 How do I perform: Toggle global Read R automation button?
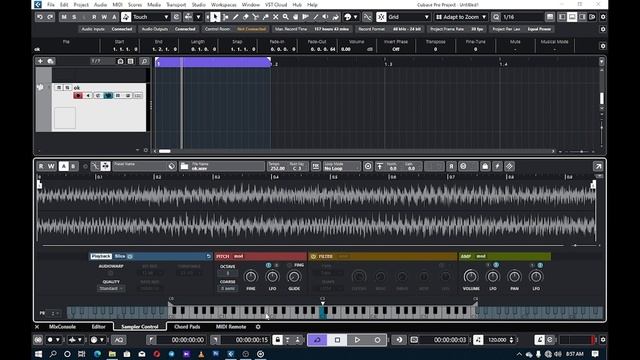[94, 17]
